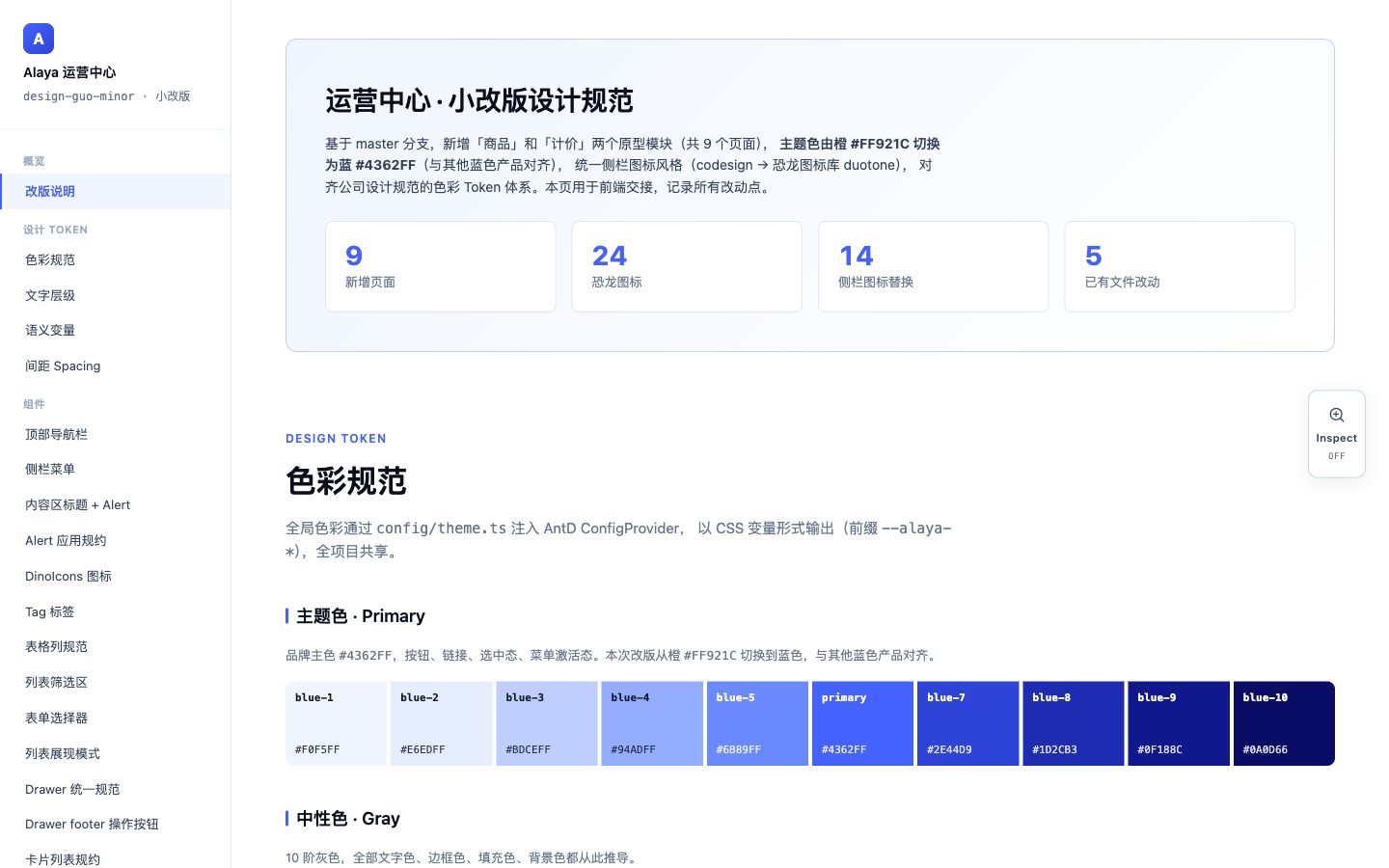This screenshot has width=1389, height=868.
Task: Pick the blue-3 #BDCEFF swatch
Action: [547, 723]
